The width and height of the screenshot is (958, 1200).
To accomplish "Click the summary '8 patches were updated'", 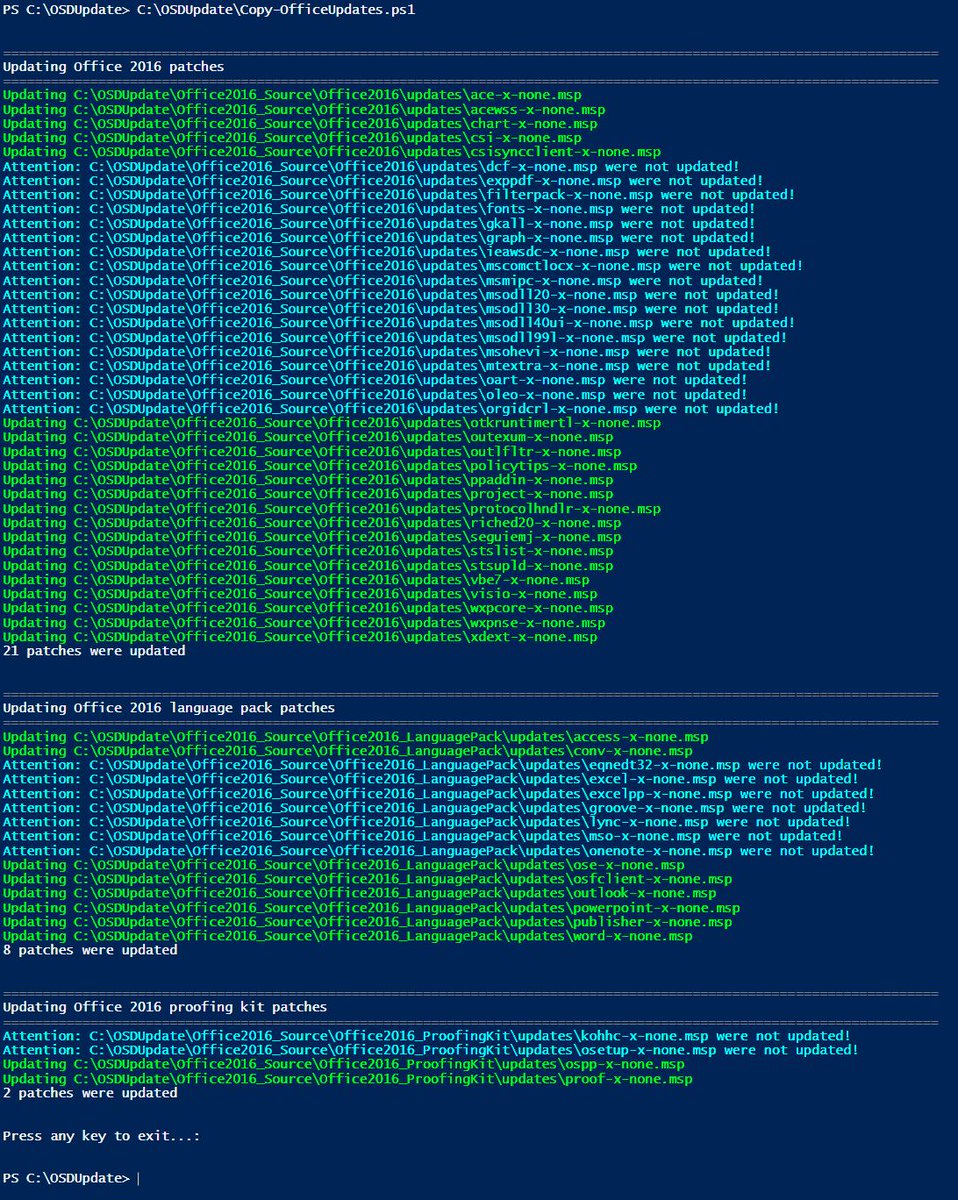I will 90,950.
